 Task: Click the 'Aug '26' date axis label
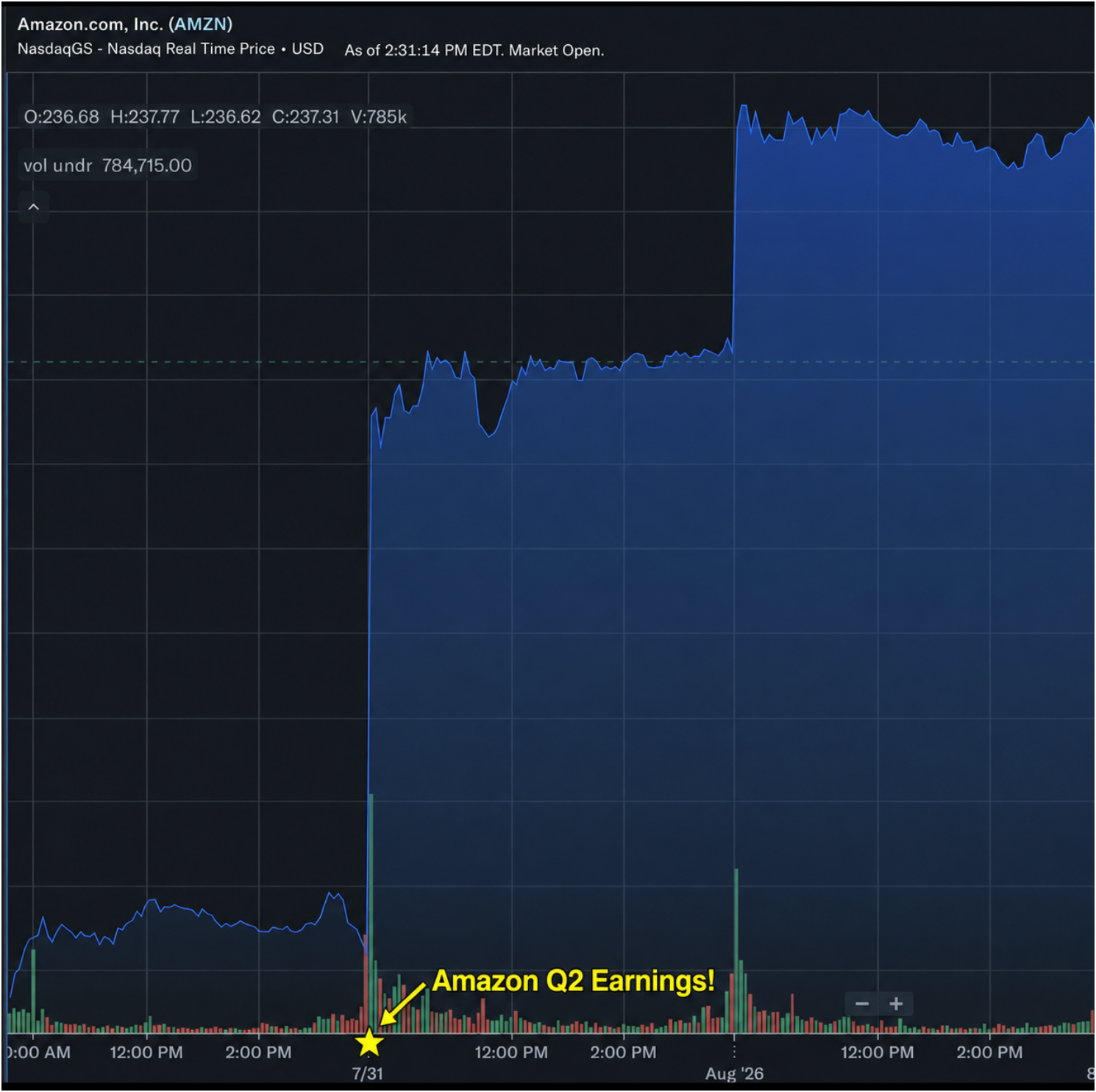coord(734,1074)
